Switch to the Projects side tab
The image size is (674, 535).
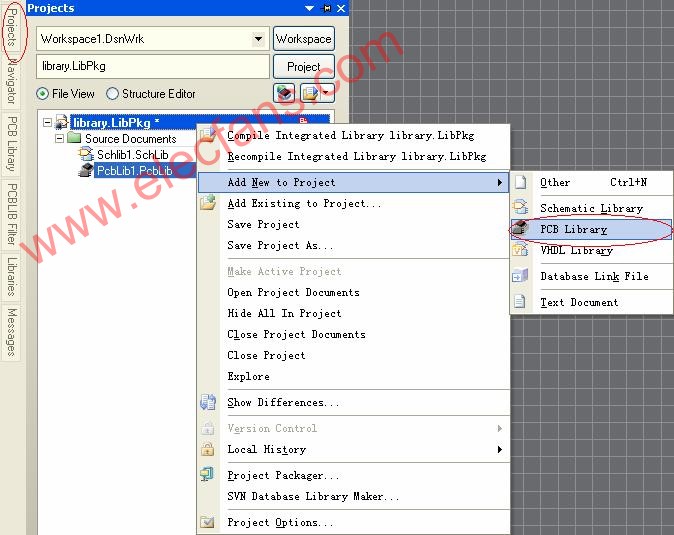click(x=12, y=28)
